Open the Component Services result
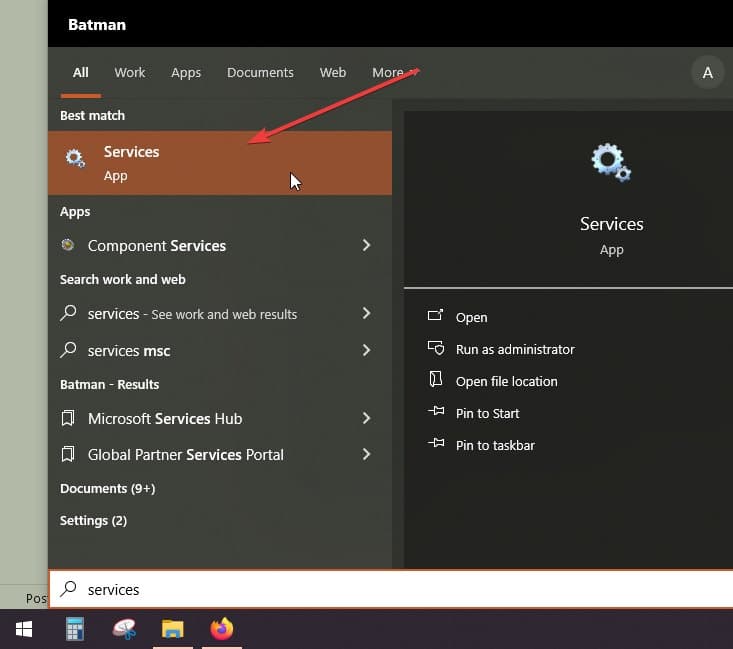 pos(220,245)
